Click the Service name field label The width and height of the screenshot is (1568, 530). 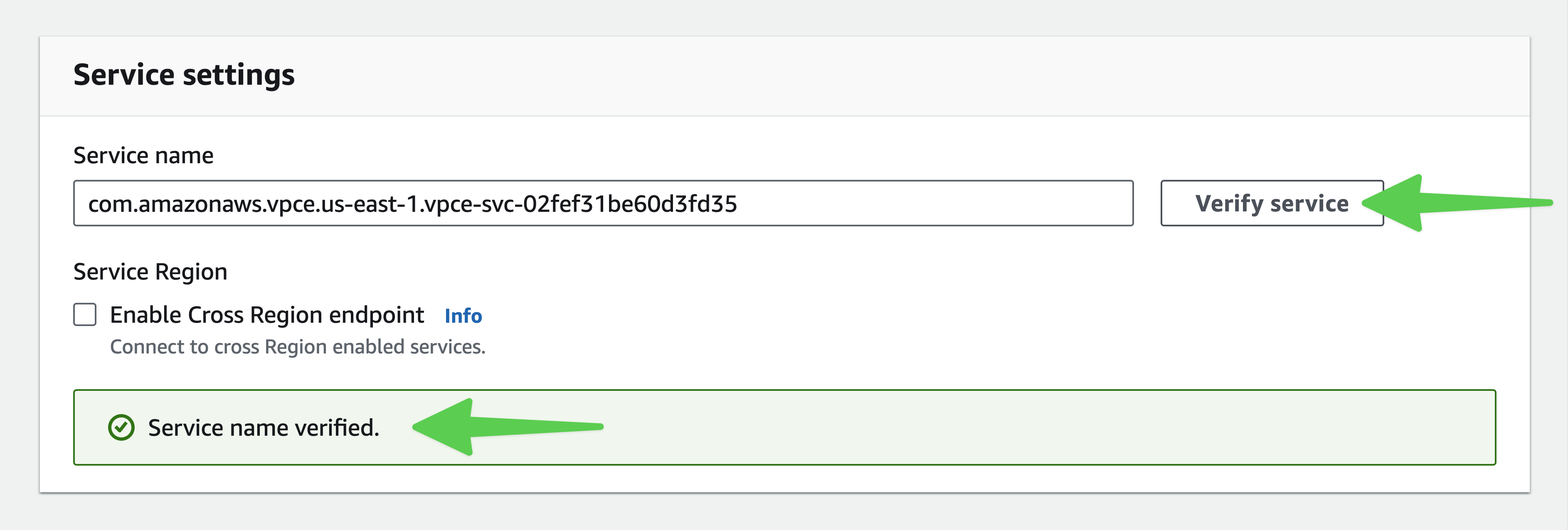[x=143, y=155]
